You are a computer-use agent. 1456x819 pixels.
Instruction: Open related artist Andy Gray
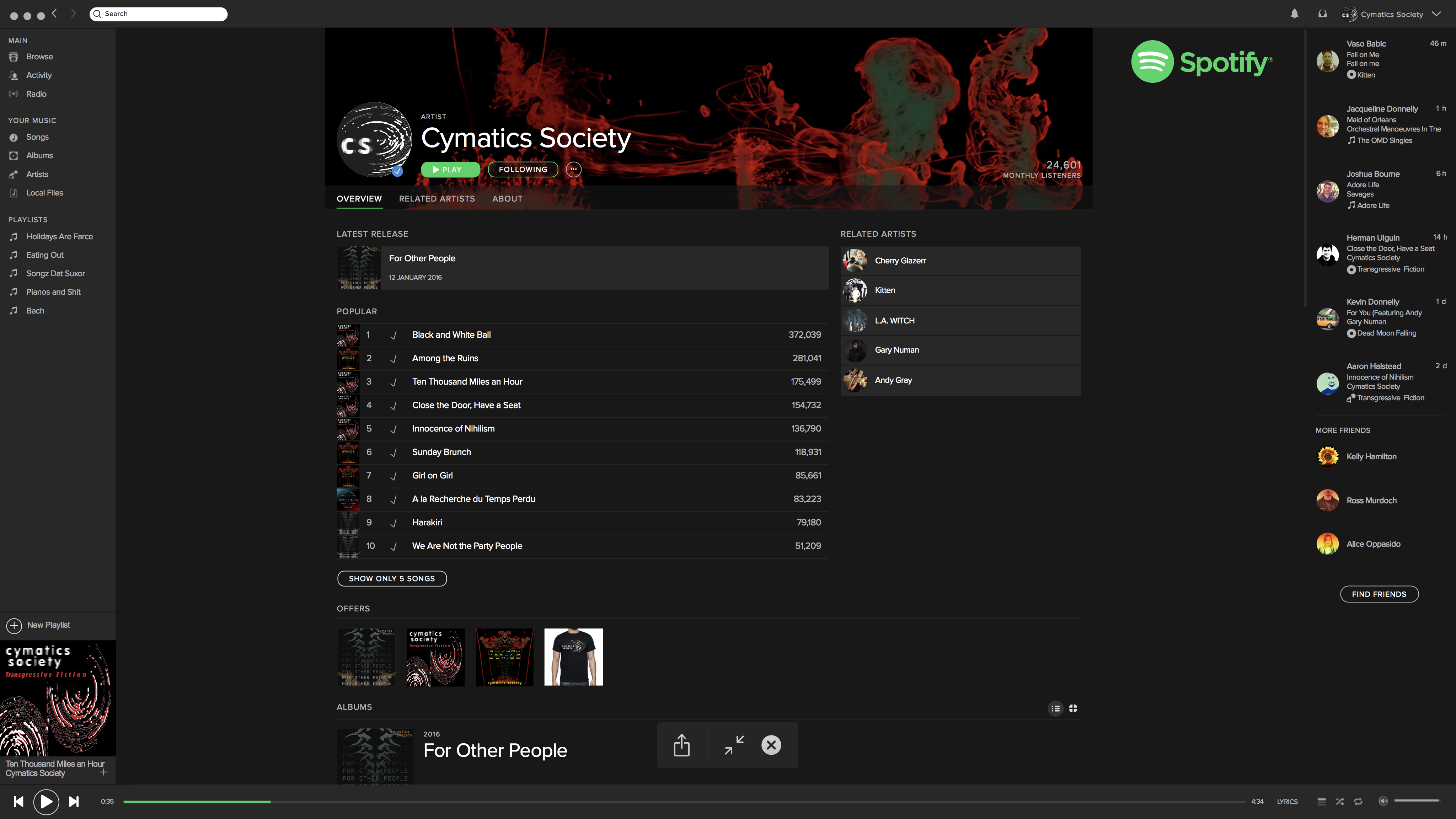pyautogui.click(x=960, y=380)
